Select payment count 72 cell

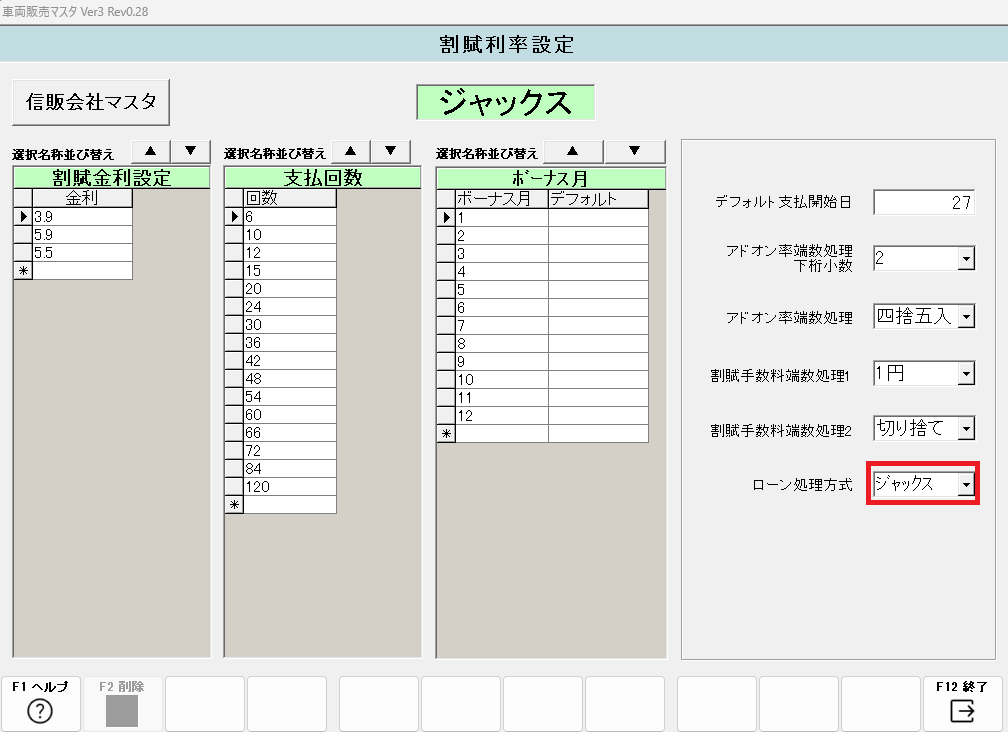click(290, 451)
